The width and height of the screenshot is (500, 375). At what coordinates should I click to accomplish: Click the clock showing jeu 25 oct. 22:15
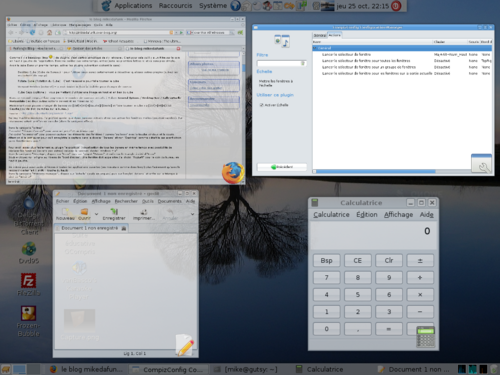363,6
